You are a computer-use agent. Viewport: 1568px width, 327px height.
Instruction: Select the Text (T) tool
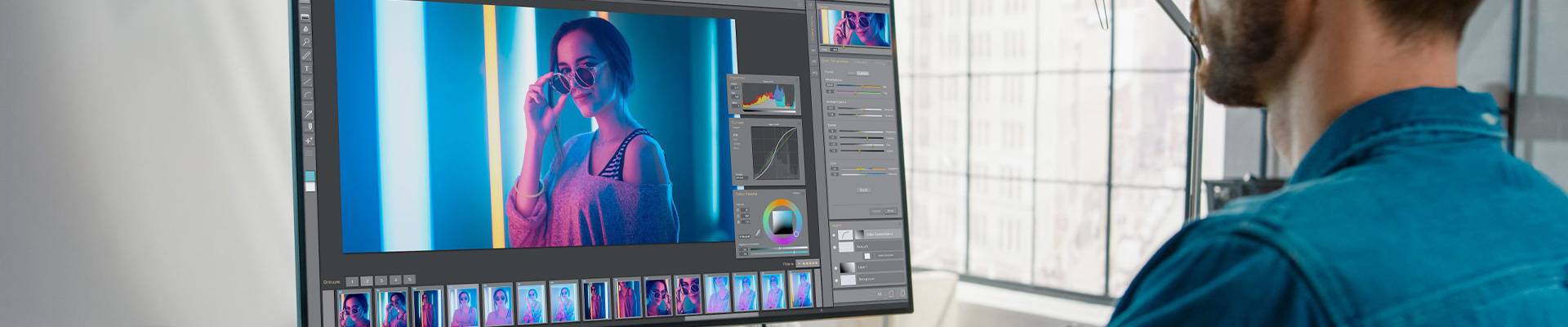coord(307,69)
